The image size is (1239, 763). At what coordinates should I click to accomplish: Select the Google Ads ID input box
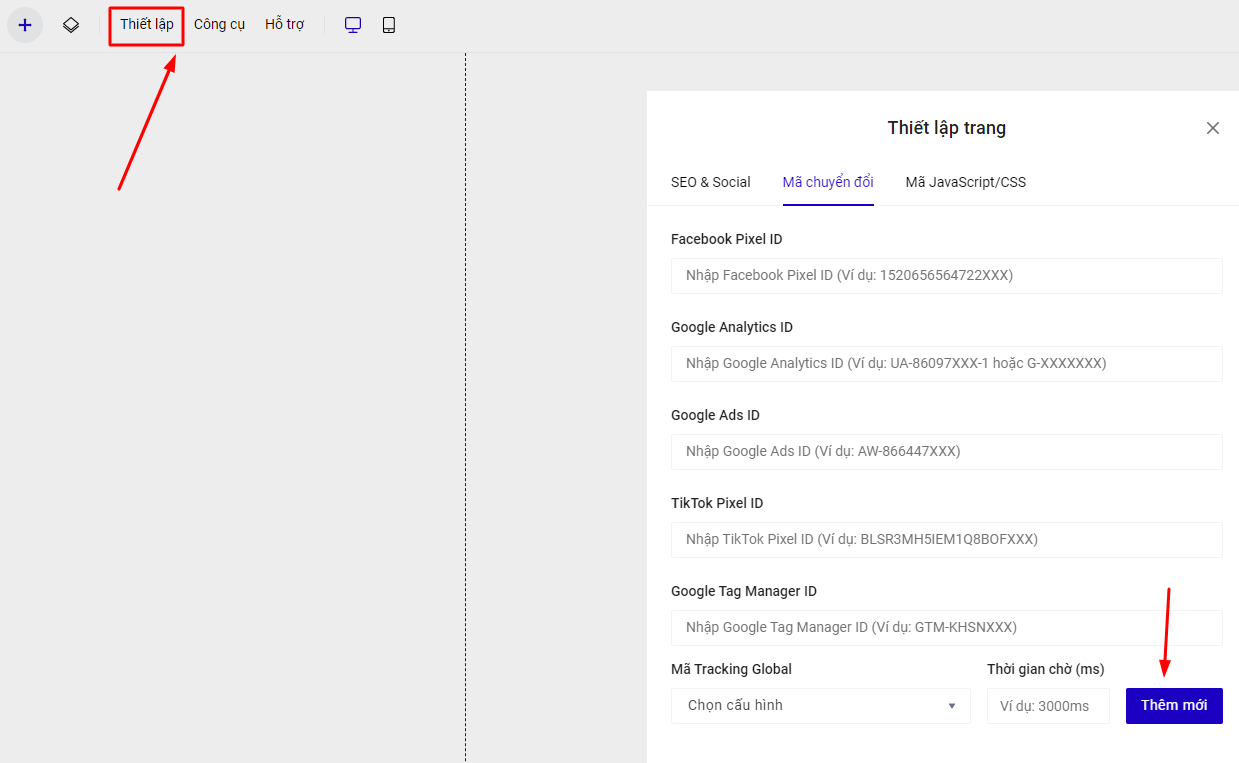click(946, 451)
